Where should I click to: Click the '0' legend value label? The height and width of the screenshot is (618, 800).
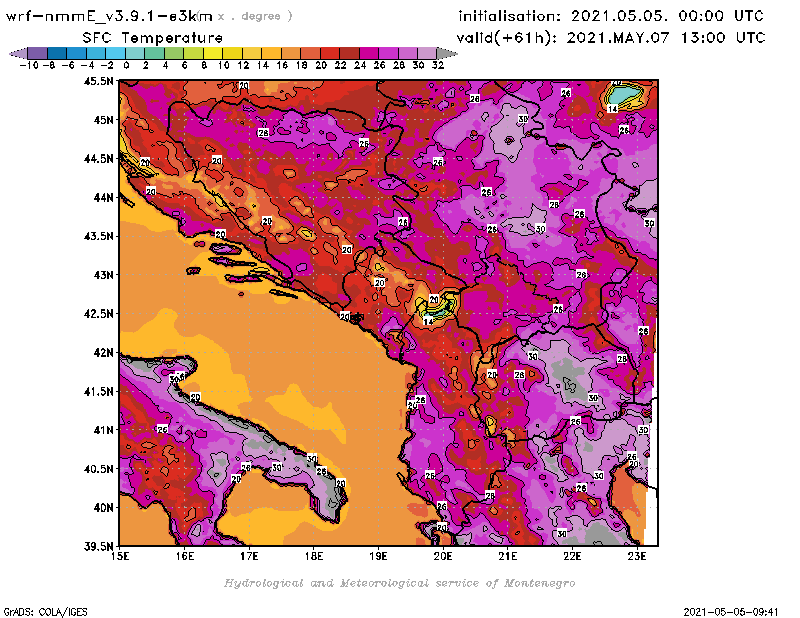pyautogui.click(x=126, y=65)
